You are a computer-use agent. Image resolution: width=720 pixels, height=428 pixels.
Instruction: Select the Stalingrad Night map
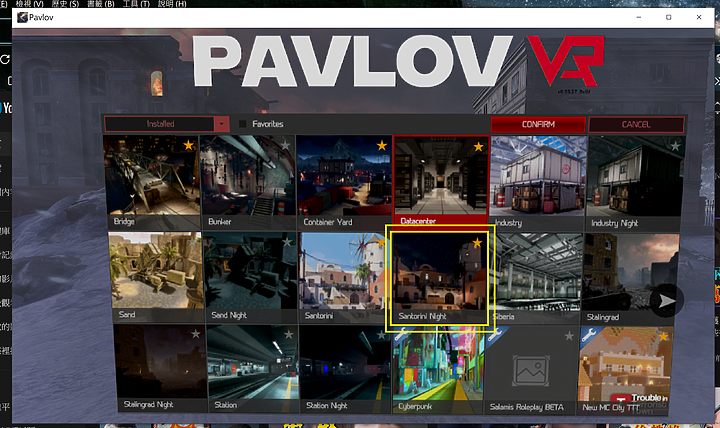pyautogui.click(x=161, y=368)
